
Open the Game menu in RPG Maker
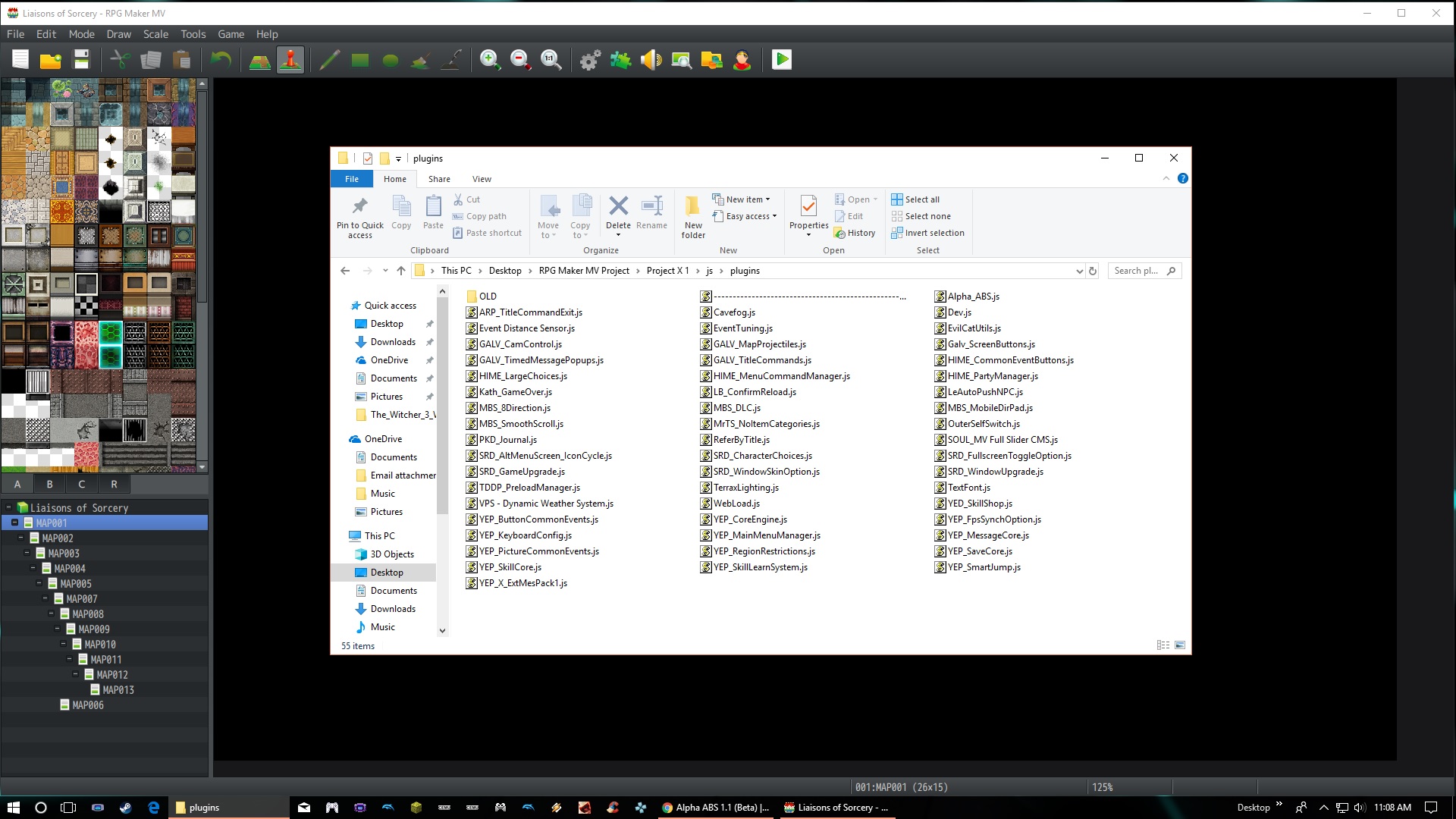pos(231,34)
